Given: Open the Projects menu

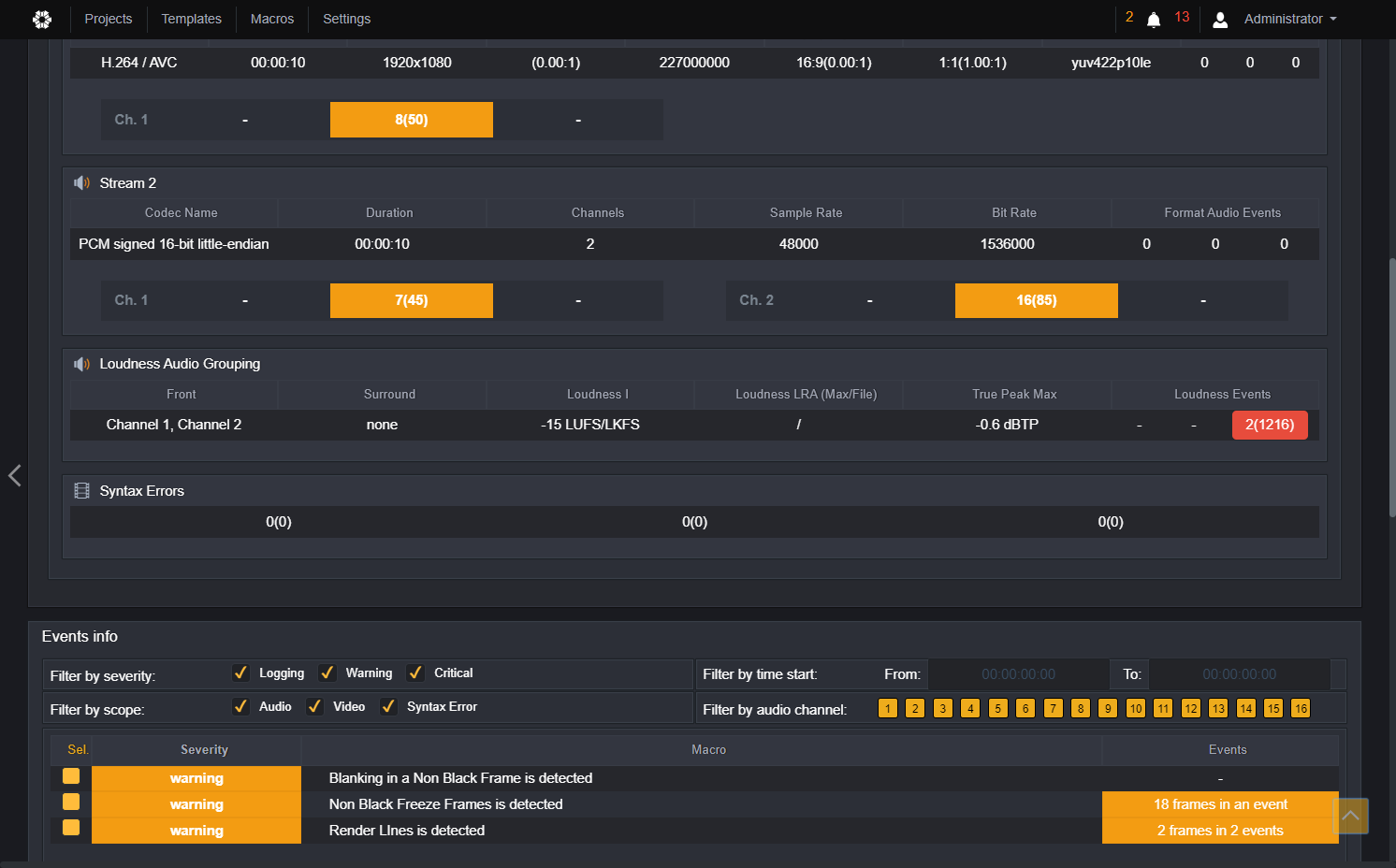Looking at the screenshot, I should [x=109, y=19].
